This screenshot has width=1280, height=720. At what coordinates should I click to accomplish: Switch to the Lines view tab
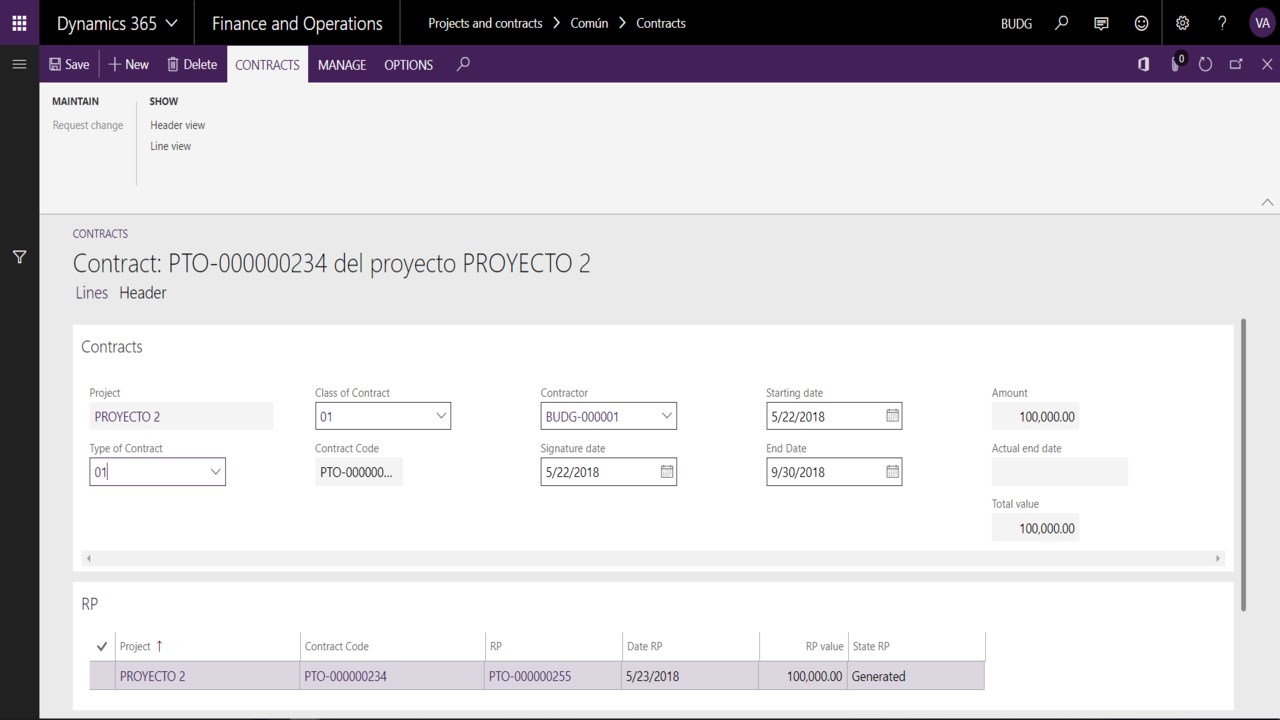pos(92,293)
